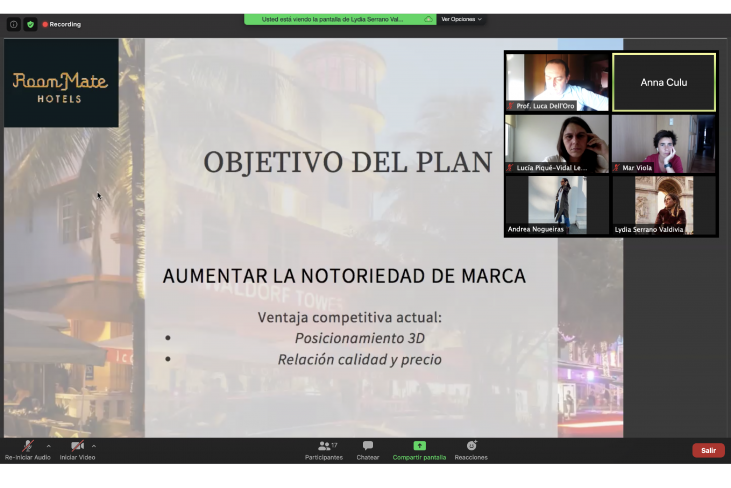Open the Chatear chat panel
The height and width of the screenshot is (488, 731).
[x=368, y=450]
